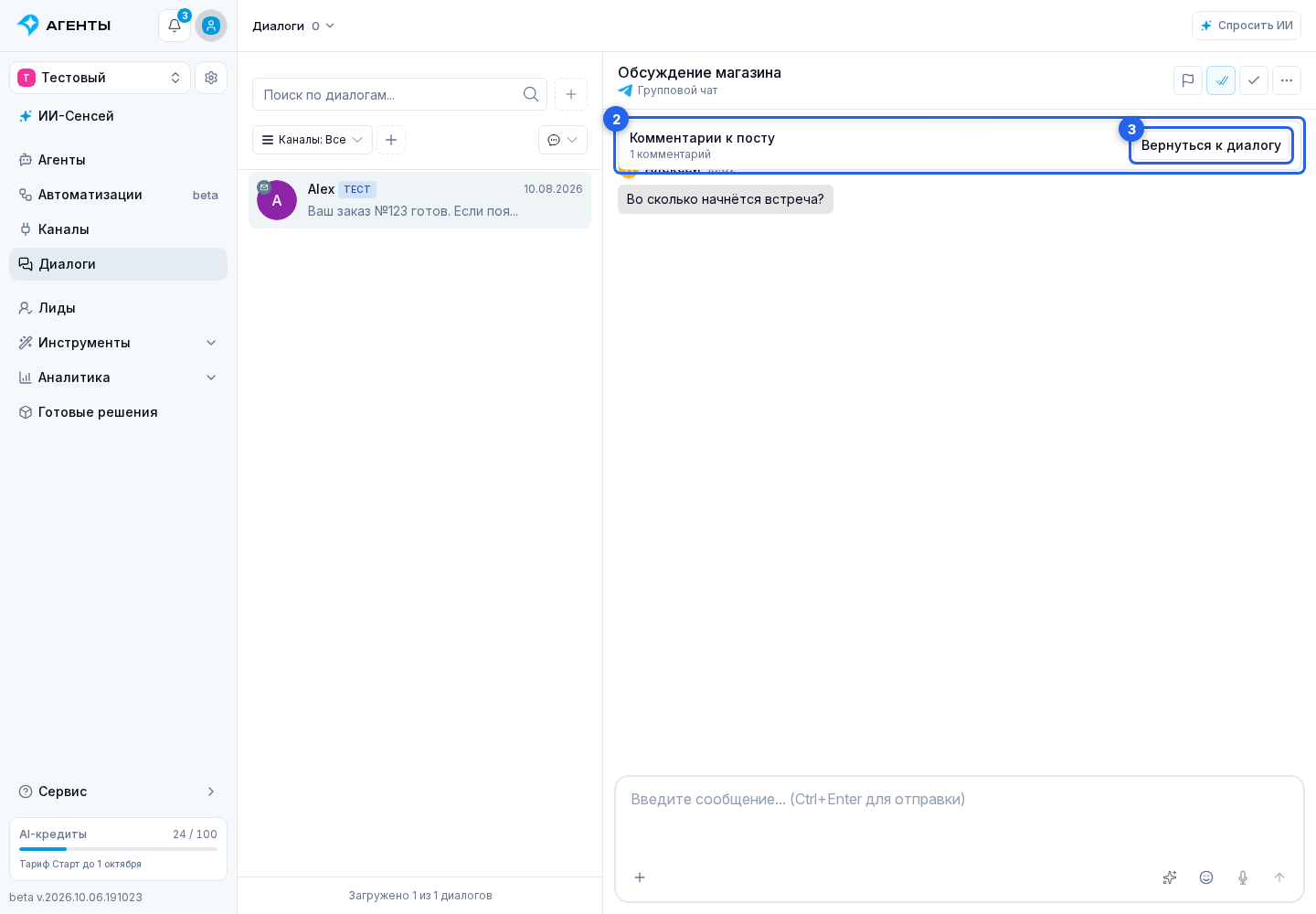Click the message 'Во сколько начнётся встреча?'

726,199
